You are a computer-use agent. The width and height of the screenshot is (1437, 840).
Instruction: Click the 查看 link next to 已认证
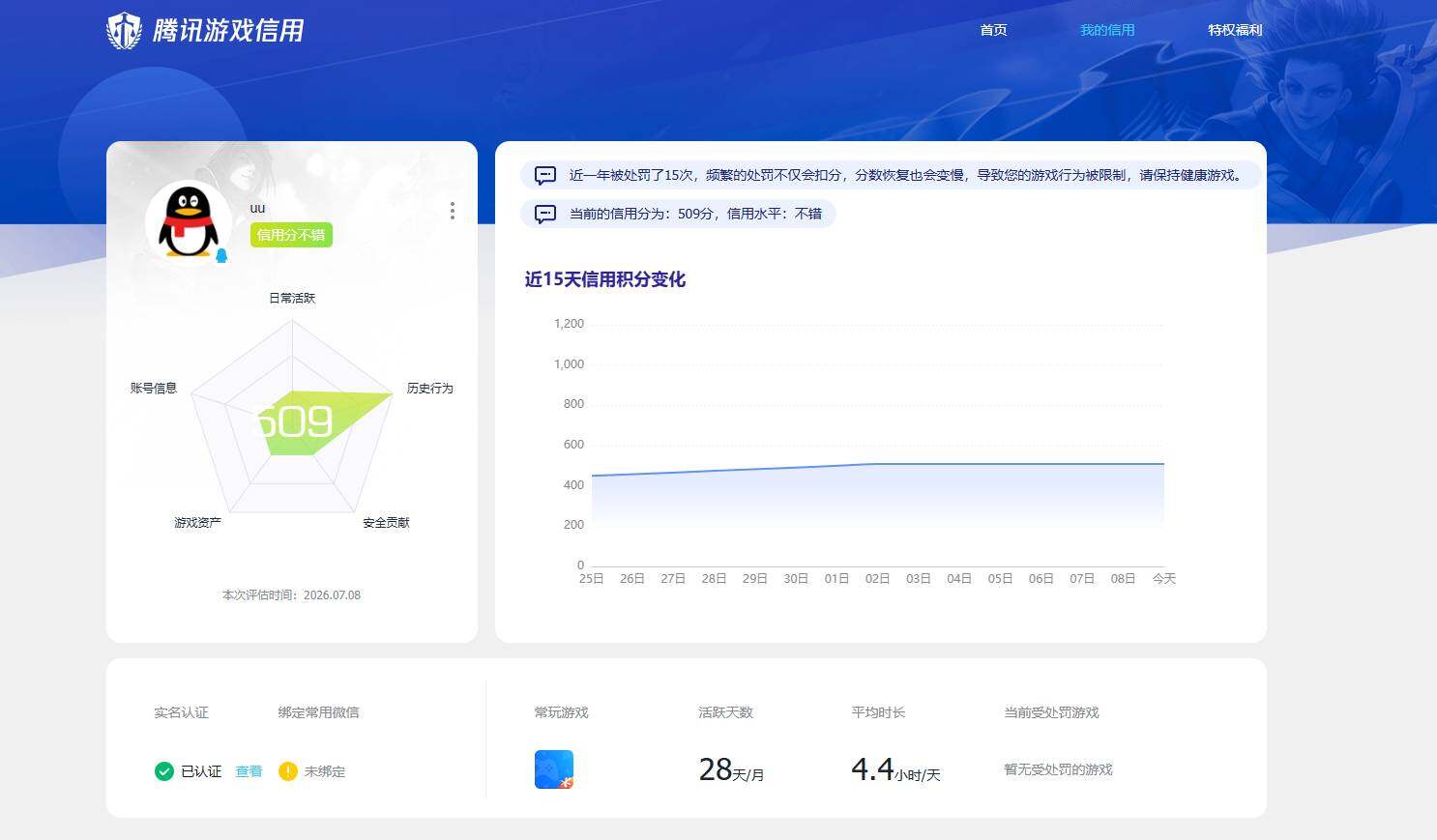pos(249,771)
